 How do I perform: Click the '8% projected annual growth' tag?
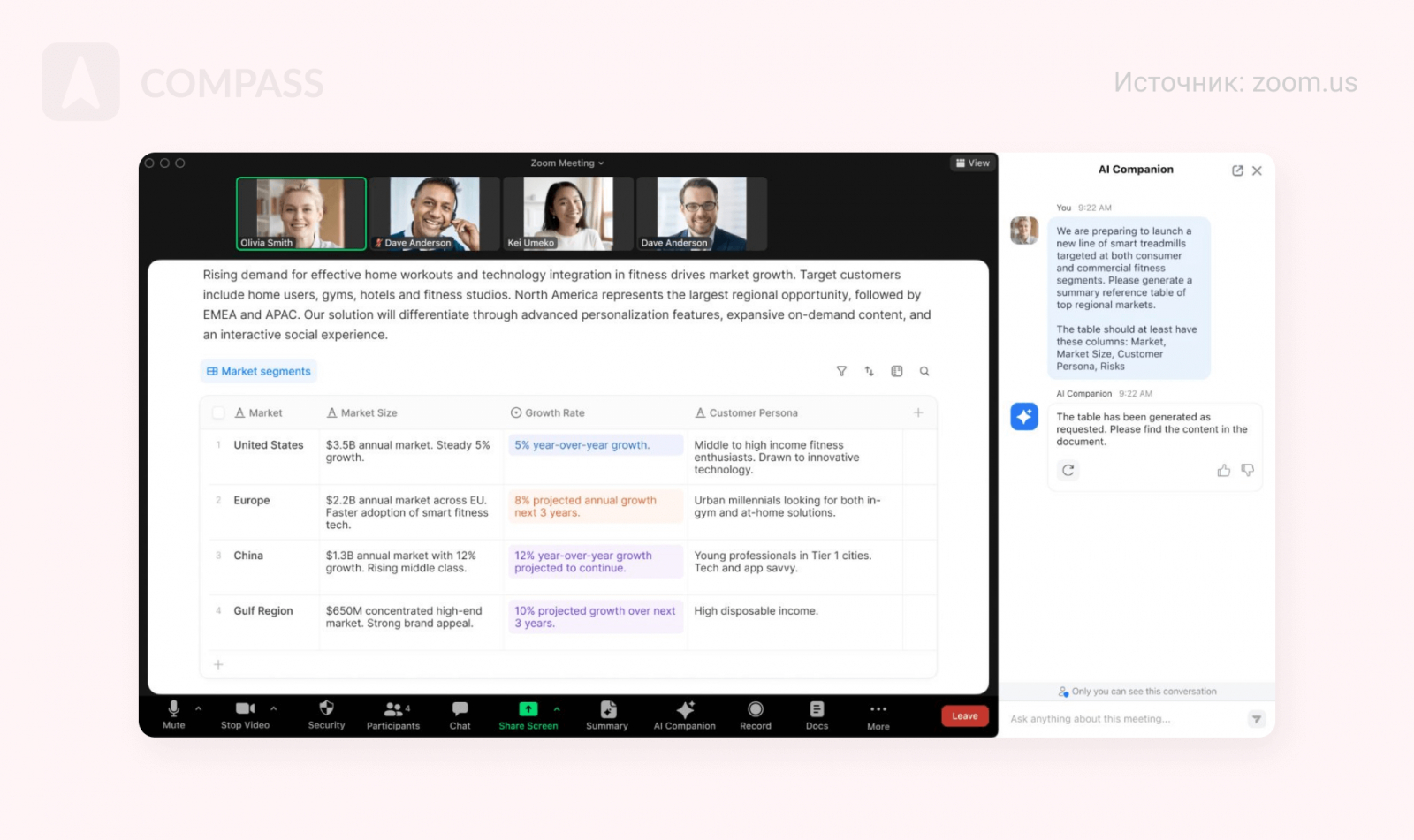point(596,506)
